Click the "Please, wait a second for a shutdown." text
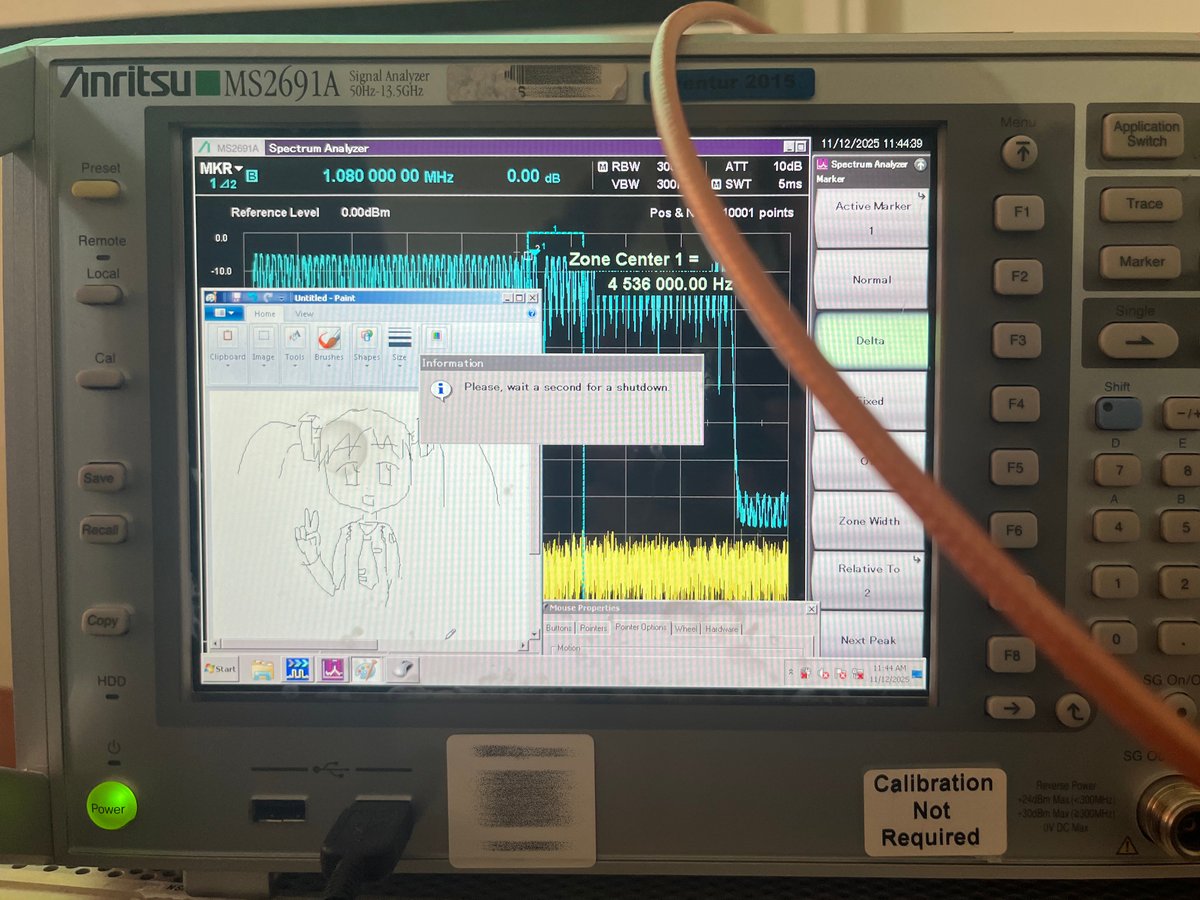The image size is (1200, 900). [567, 387]
